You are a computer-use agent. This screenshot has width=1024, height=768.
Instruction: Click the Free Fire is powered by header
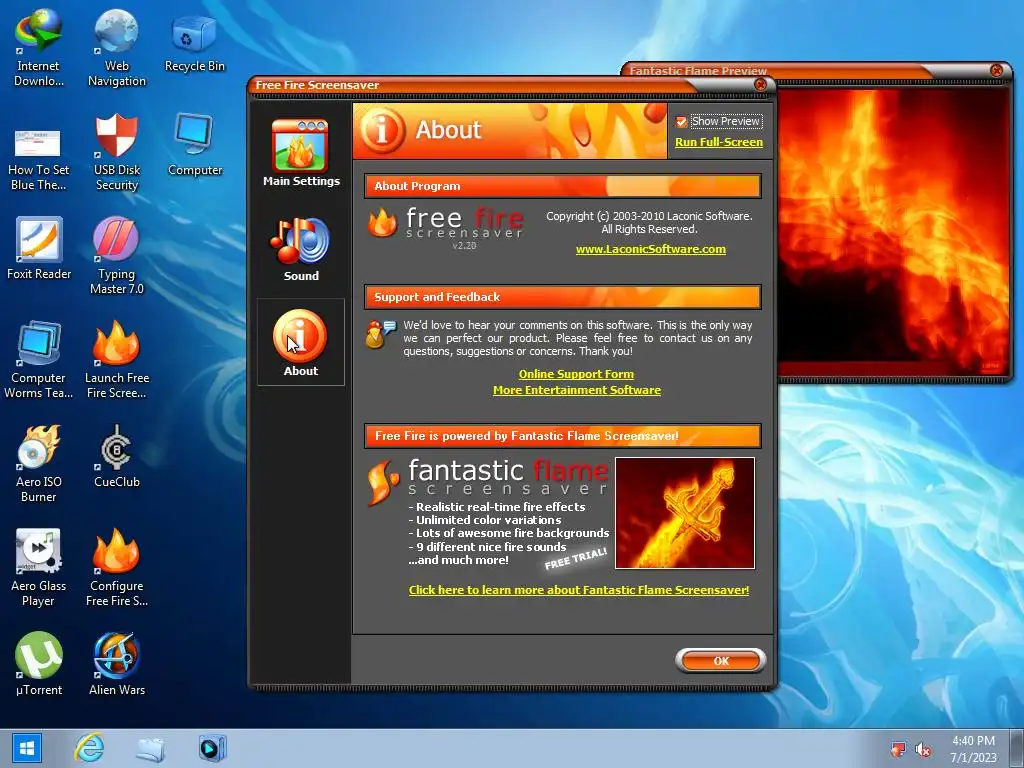click(x=562, y=436)
